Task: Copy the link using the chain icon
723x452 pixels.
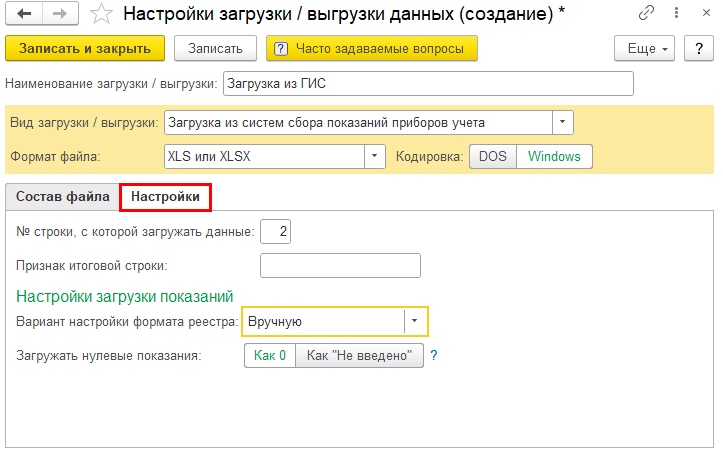Action: (x=646, y=13)
